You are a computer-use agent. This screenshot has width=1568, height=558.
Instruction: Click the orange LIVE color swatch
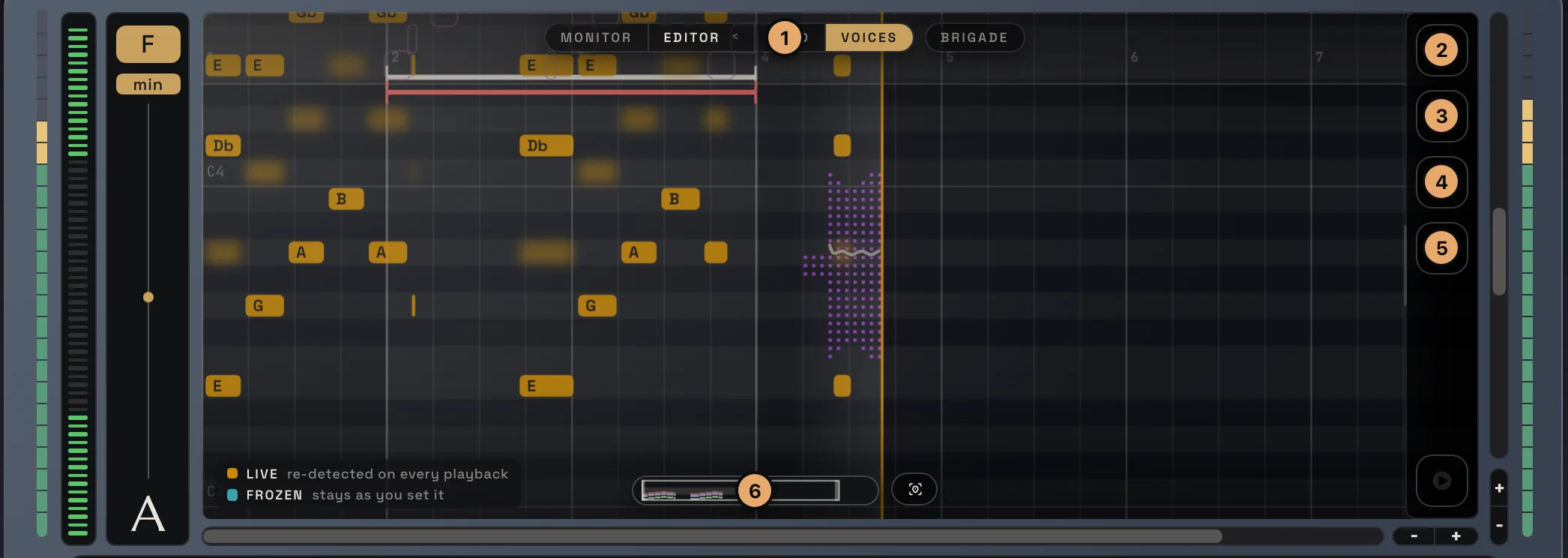[x=232, y=473]
